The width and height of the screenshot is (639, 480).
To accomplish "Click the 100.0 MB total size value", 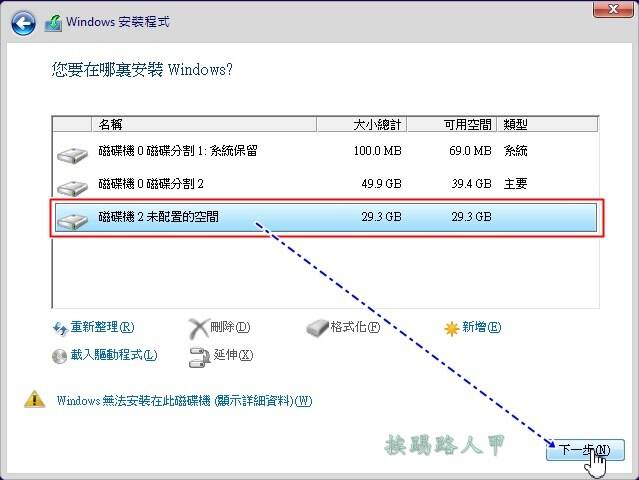I will [x=377, y=151].
